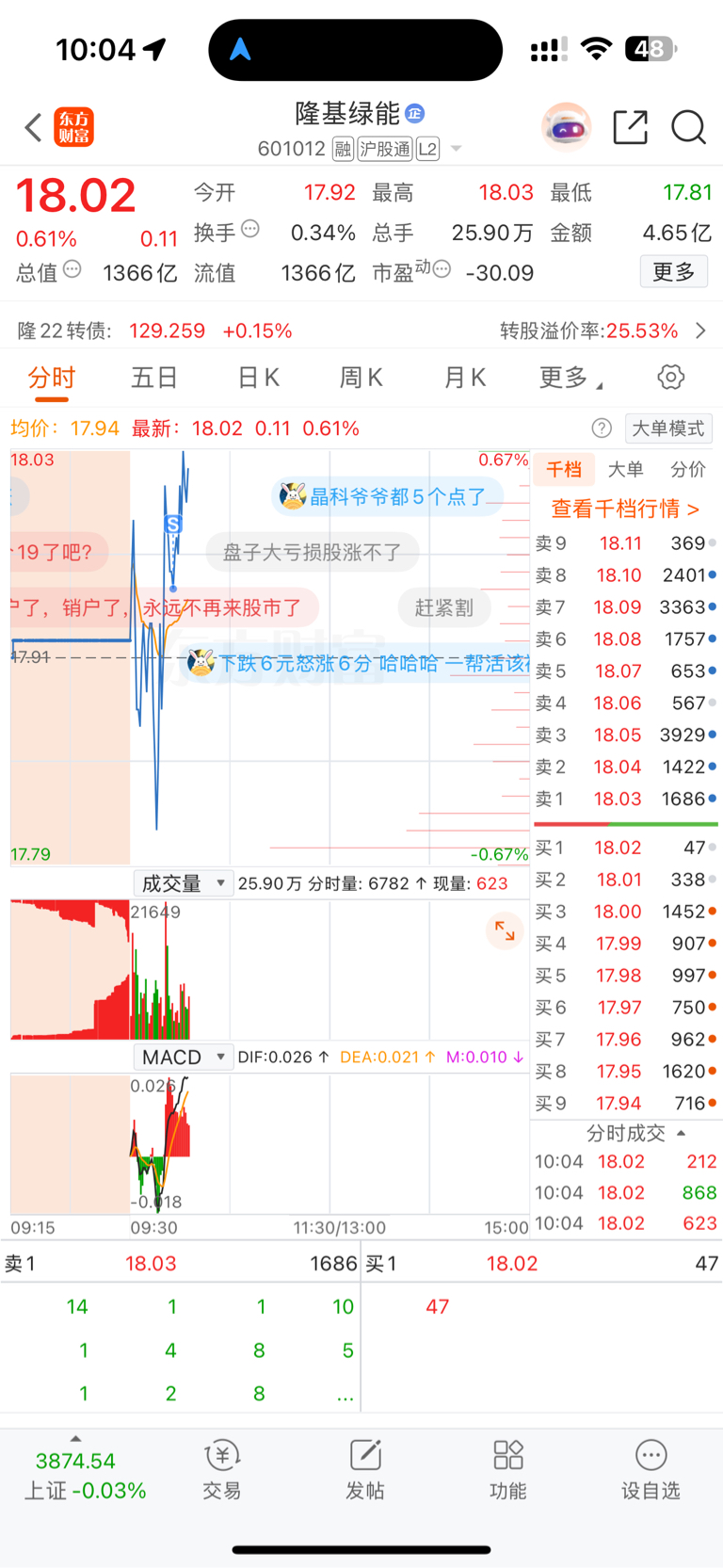Tap the 盘子大亏损股涨不了 comment bubble
The image size is (723, 1568).
pyautogui.click(x=312, y=552)
